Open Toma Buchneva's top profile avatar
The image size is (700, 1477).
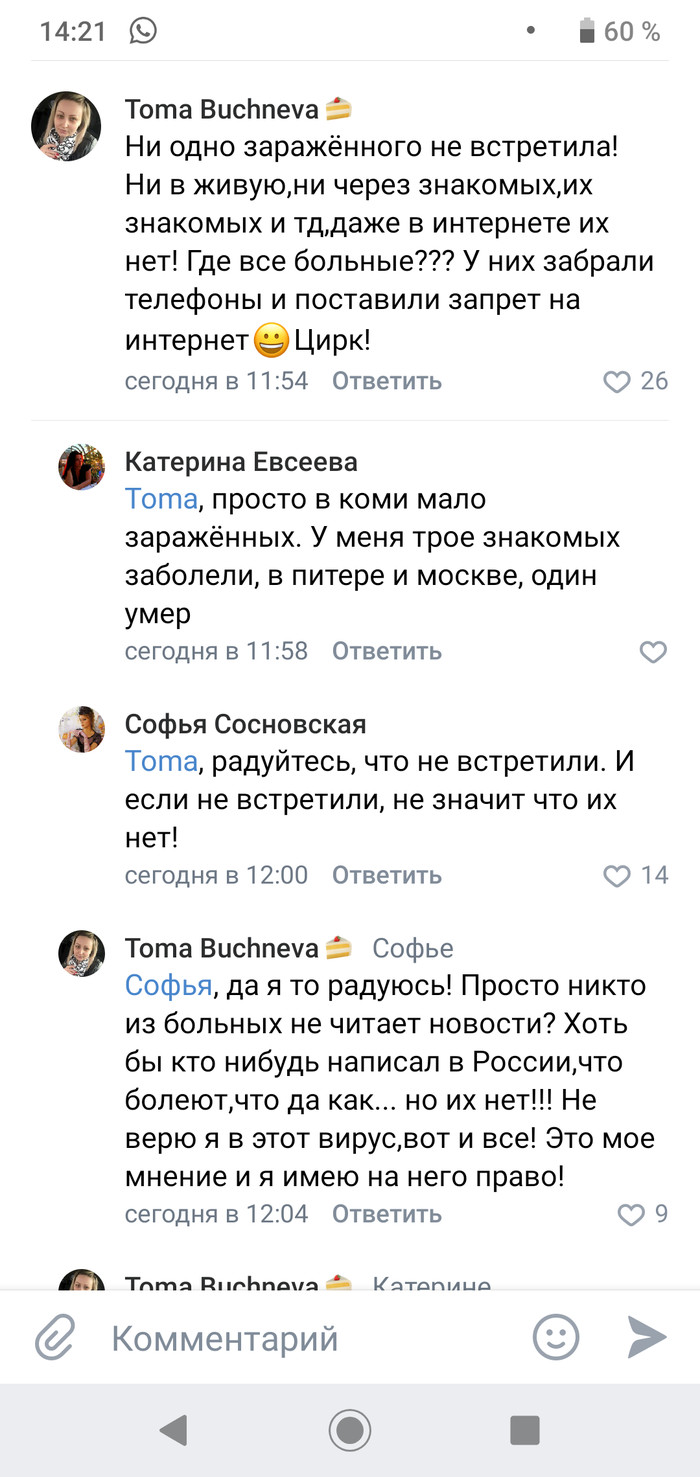point(66,126)
